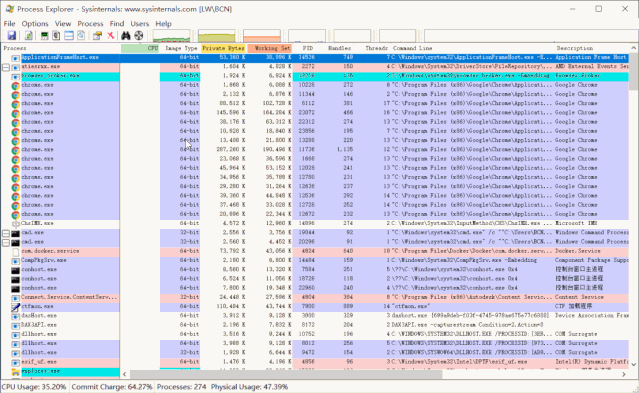Click the esif_uf.exe process icon
Viewport: 639px width, 393px height.
click(15, 362)
